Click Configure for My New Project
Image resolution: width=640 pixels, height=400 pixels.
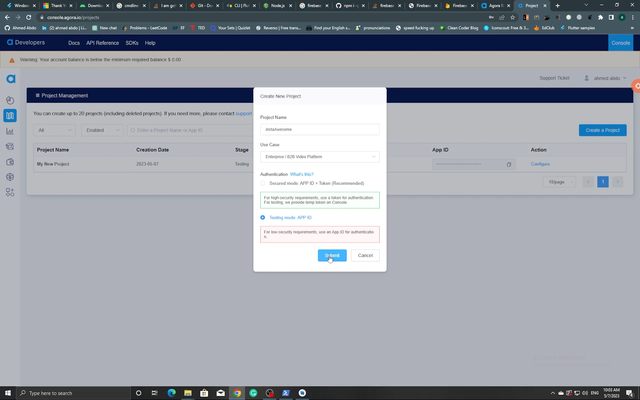click(540, 164)
